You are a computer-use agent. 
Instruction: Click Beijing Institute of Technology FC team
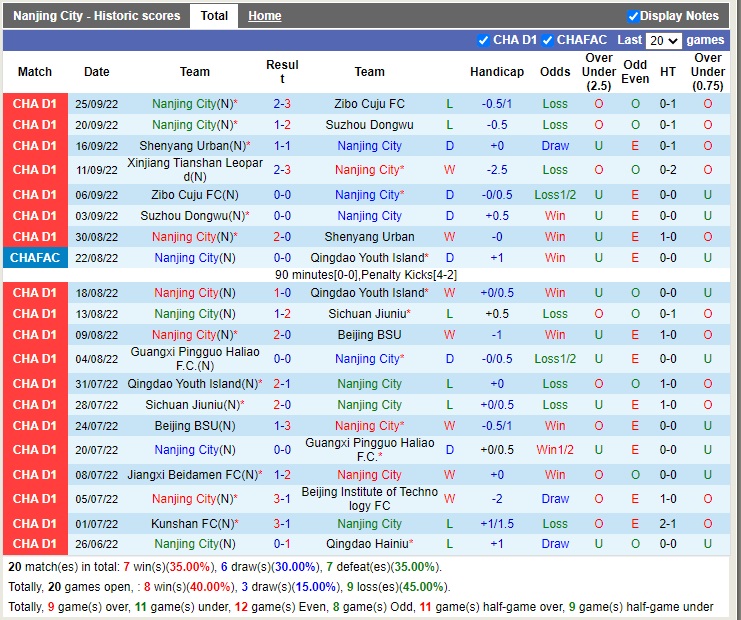point(369,499)
